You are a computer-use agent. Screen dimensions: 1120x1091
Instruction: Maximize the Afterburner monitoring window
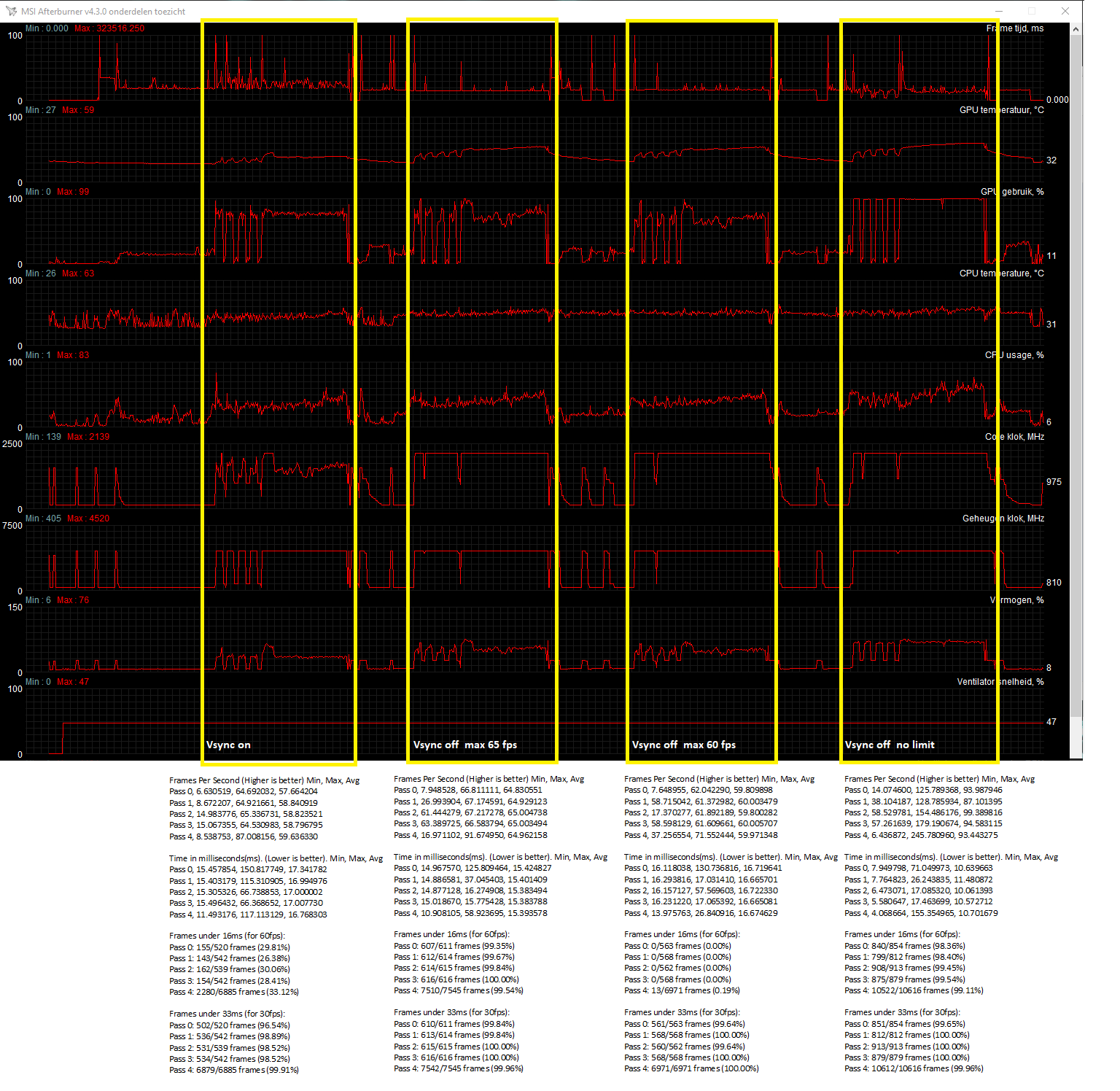tap(1032, 11)
